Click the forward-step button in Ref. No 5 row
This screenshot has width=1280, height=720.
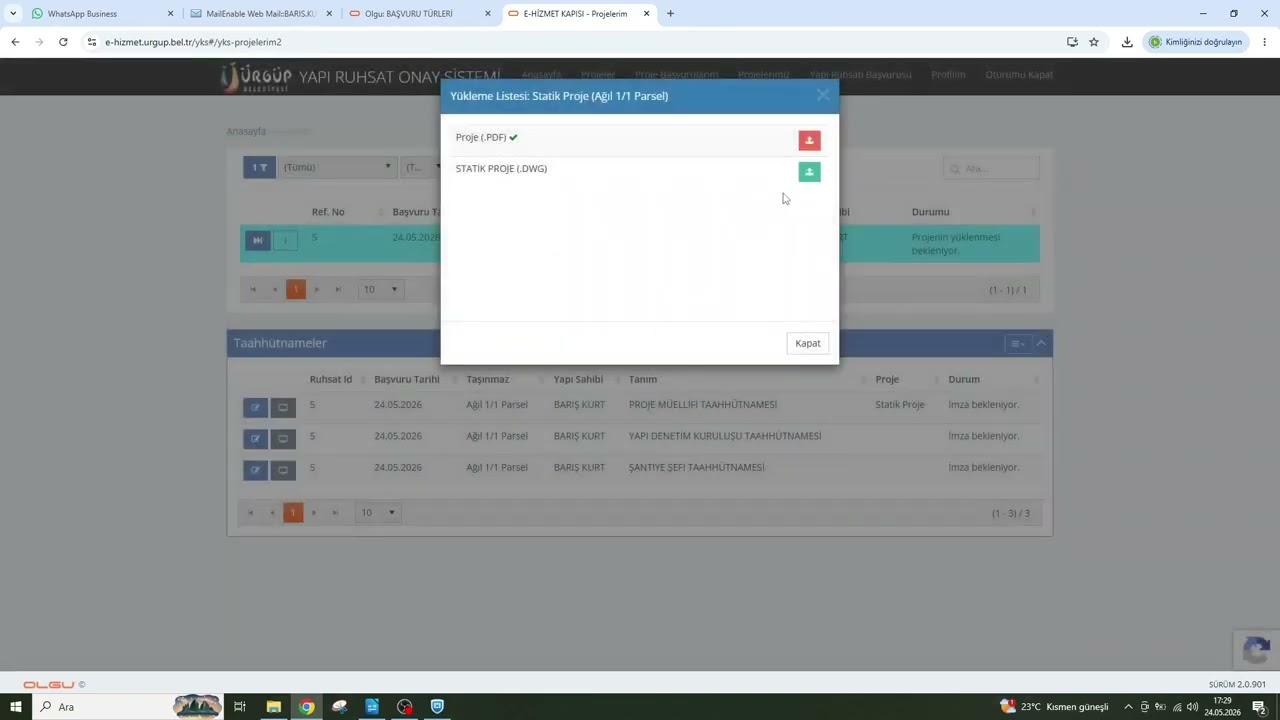click(x=257, y=240)
